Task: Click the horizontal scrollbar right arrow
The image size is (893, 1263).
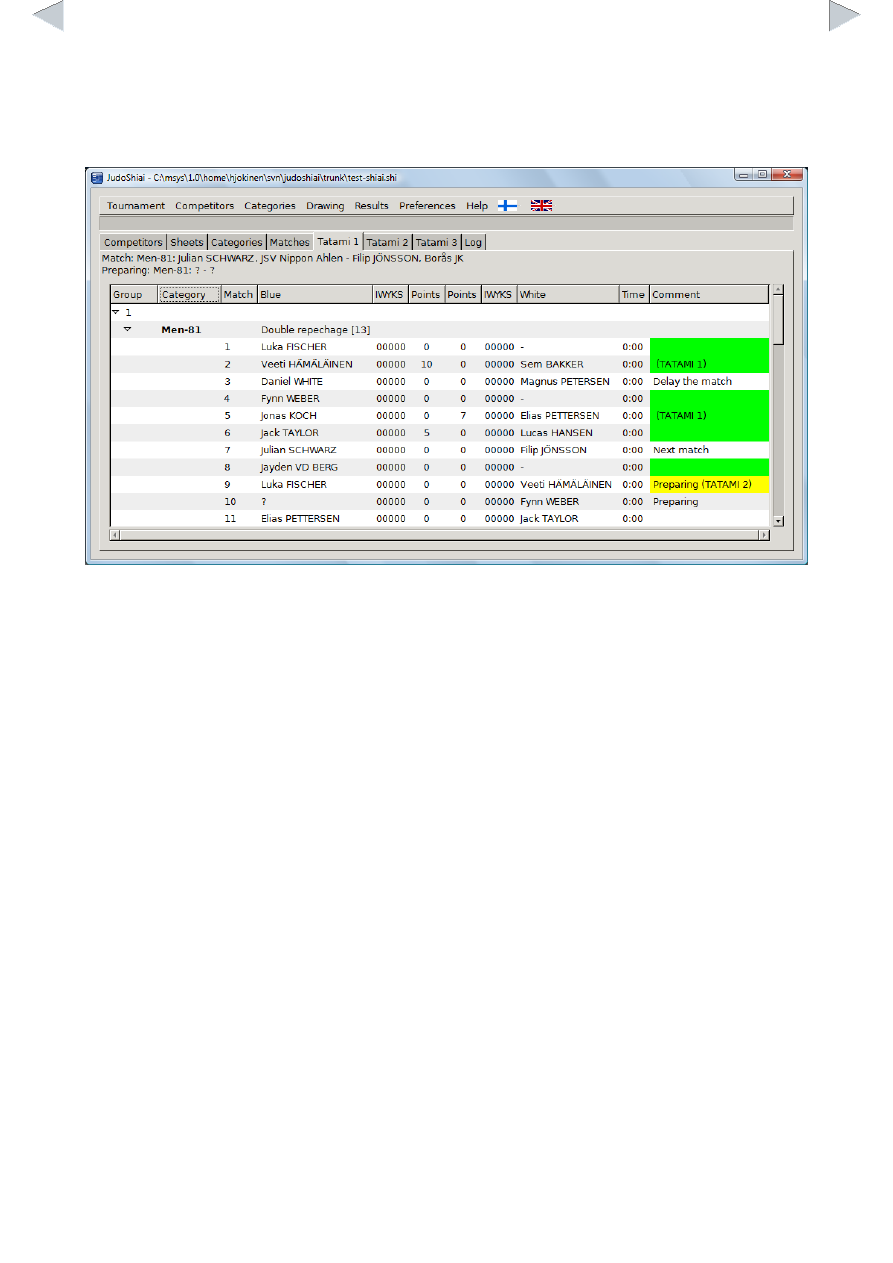Action: coord(764,535)
